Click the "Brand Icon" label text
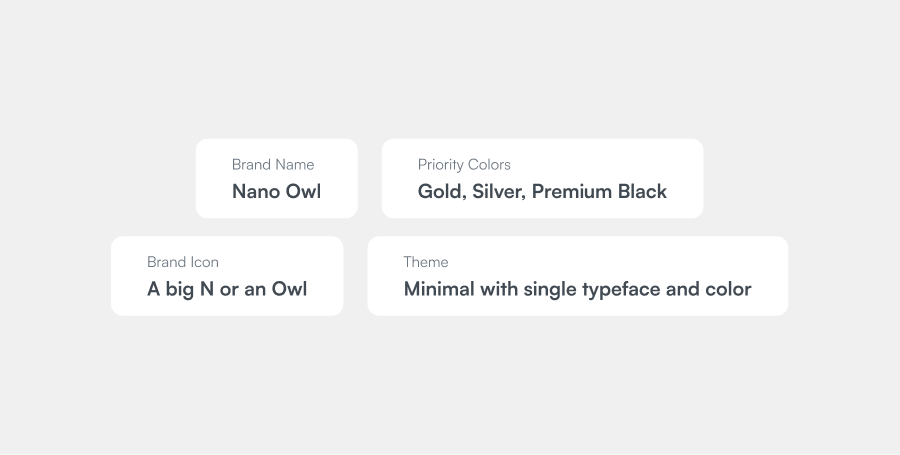Screen dimensions: 900x455 click(x=183, y=262)
